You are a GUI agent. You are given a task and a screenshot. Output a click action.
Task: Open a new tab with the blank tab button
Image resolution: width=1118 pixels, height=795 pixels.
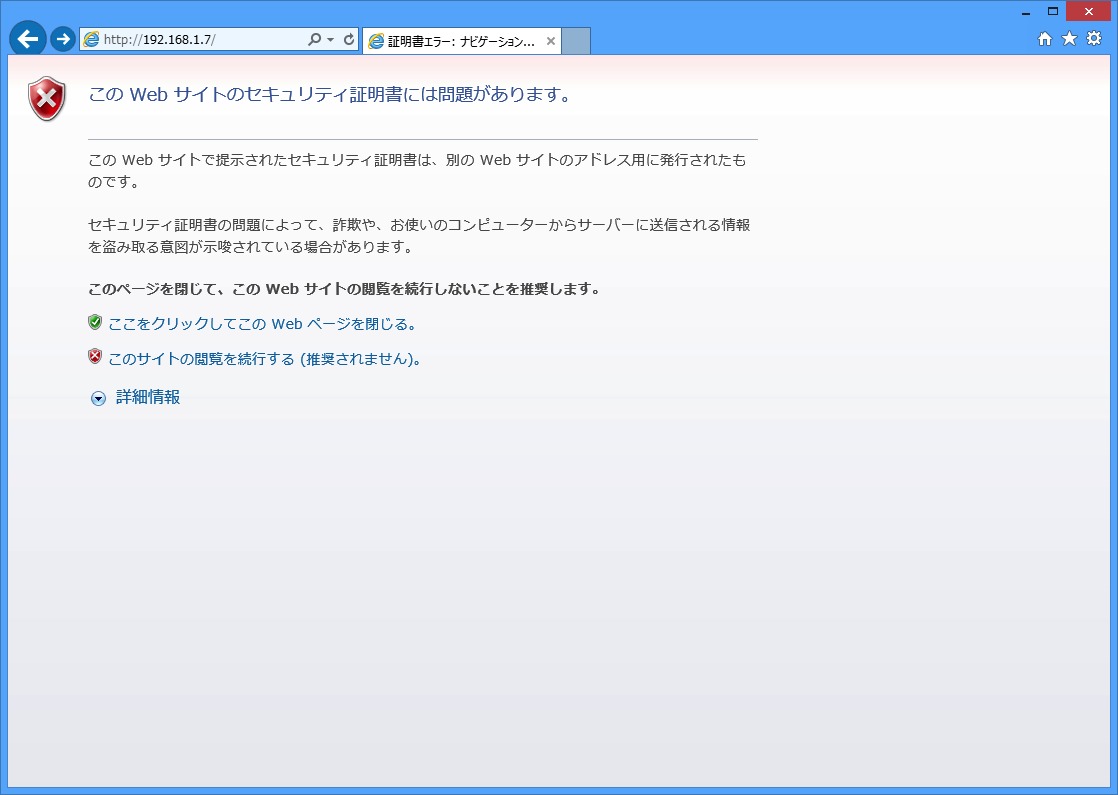[576, 41]
